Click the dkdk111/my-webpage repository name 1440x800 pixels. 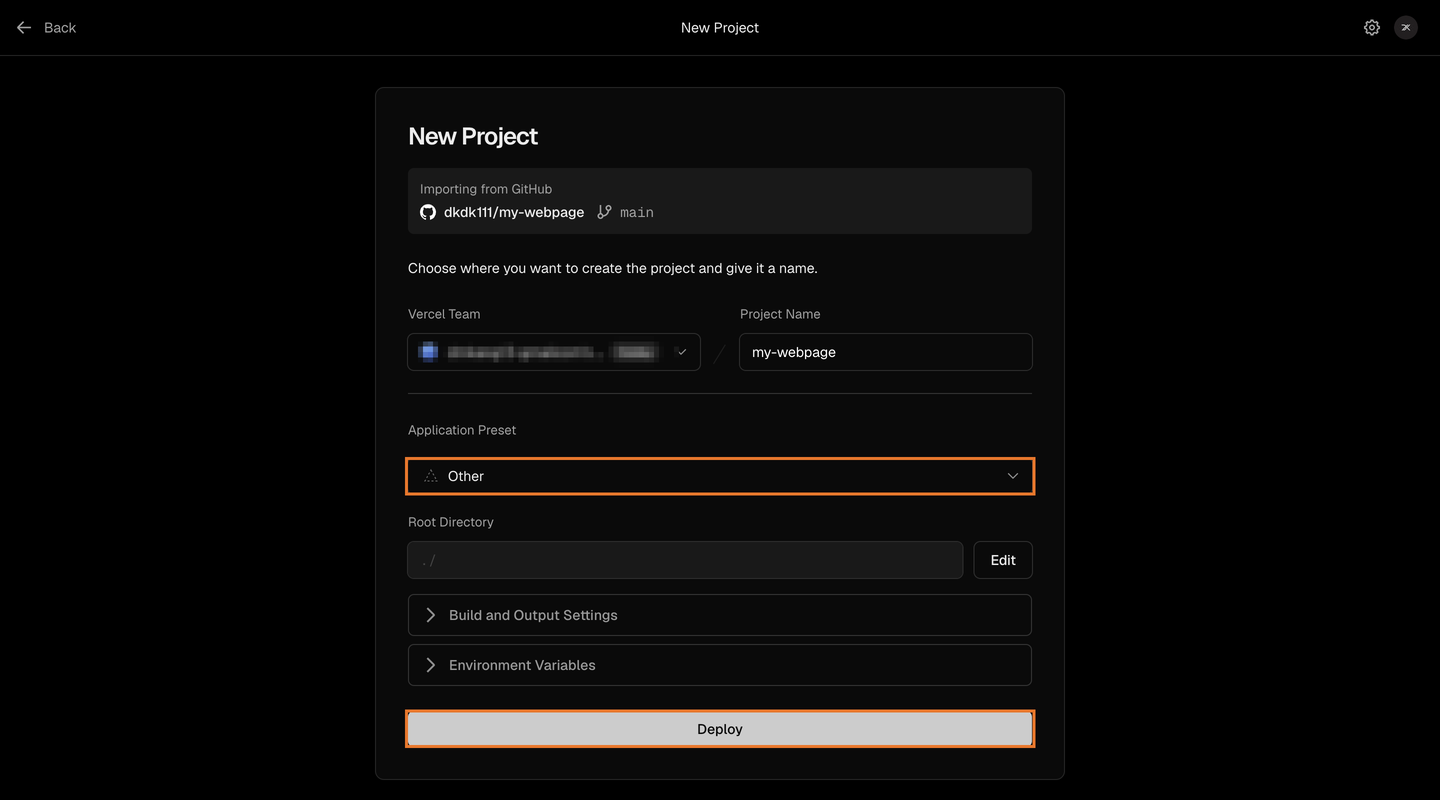[514, 212]
